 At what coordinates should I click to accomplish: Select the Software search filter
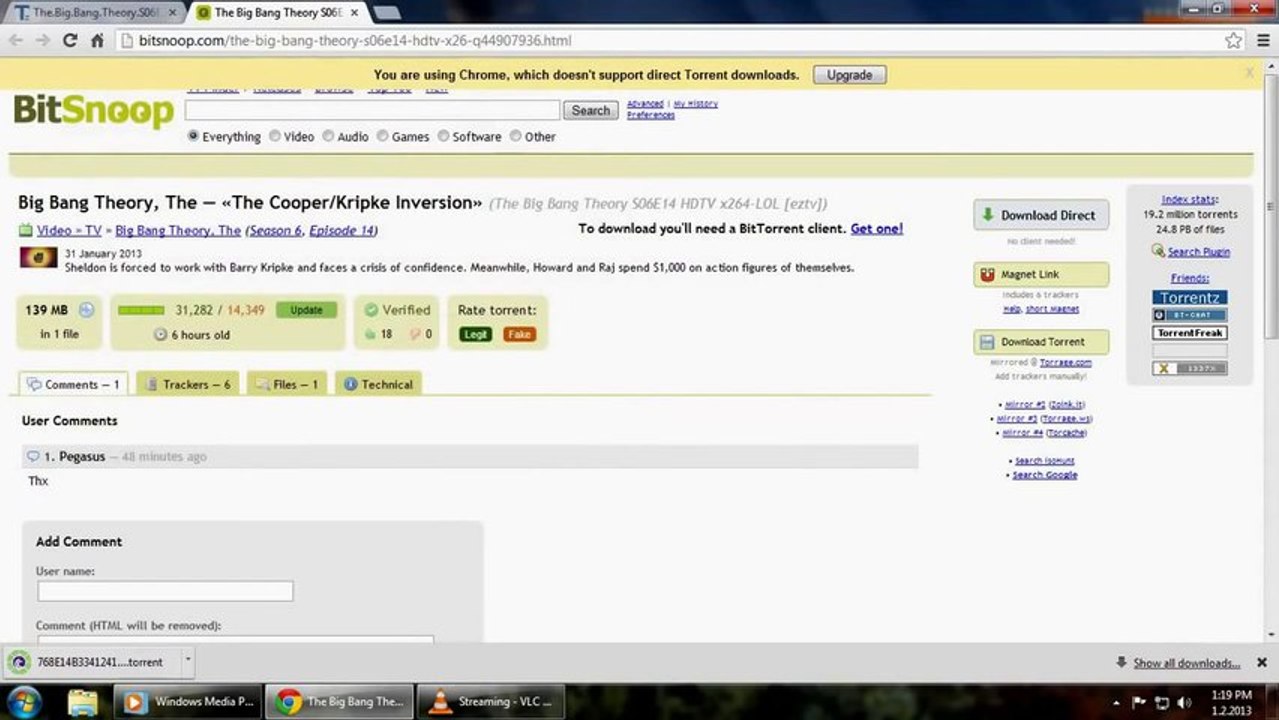443,136
